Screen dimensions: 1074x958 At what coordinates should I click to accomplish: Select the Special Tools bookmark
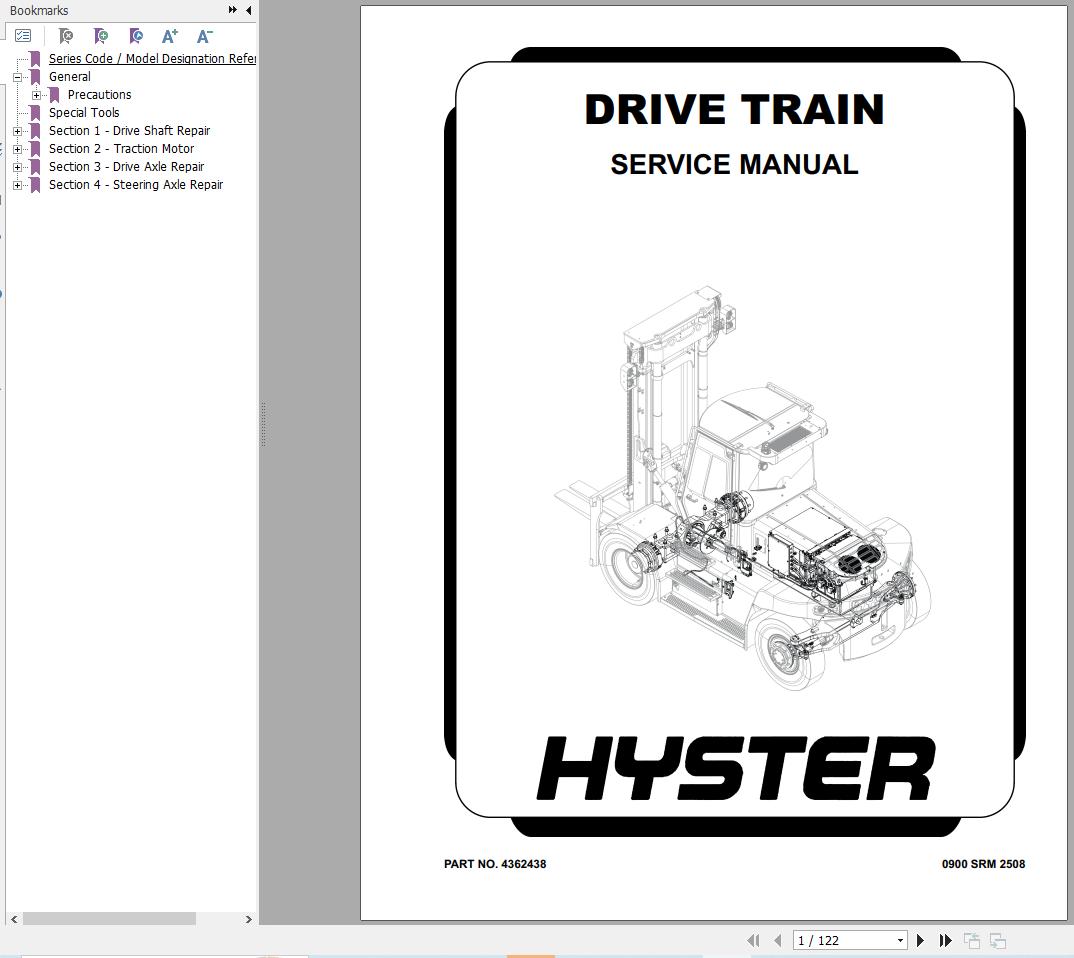coord(84,113)
